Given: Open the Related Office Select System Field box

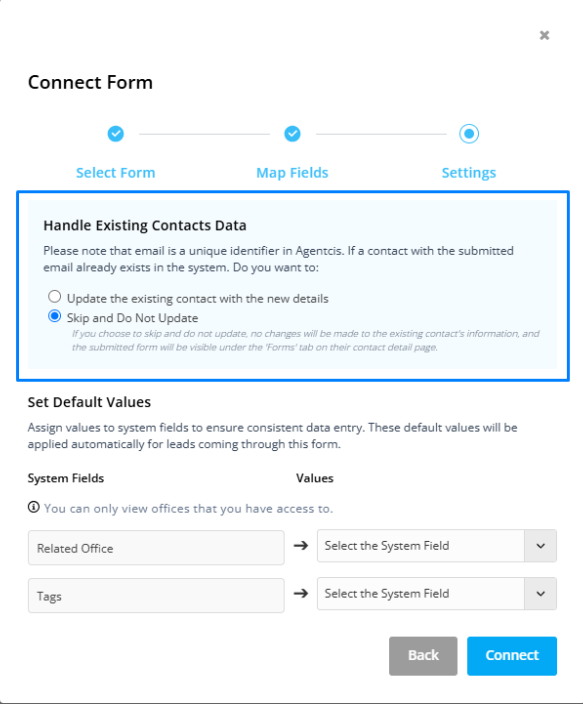Looking at the screenshot, I should pyautogui.click(x=421, y=546).
